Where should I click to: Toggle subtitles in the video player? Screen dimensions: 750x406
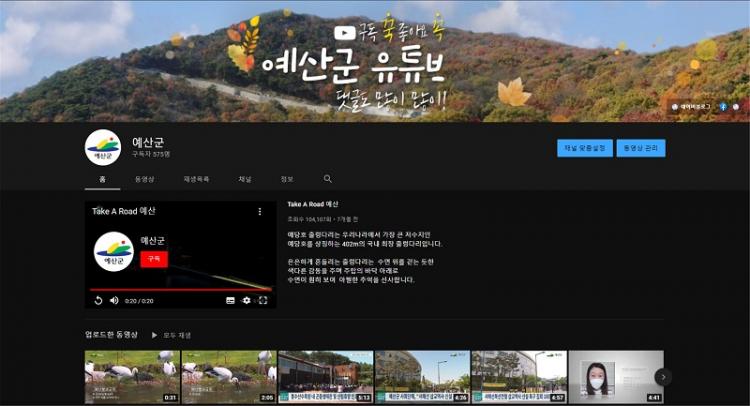[230, 300]
